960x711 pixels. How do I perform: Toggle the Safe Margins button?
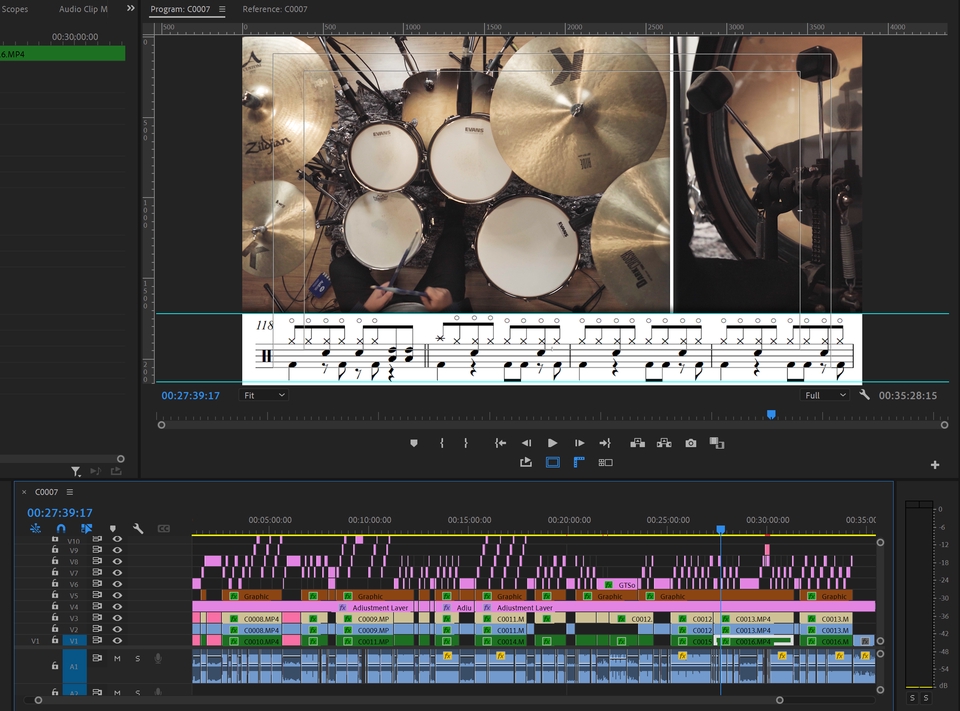pyautogui.click(x=552, y=462)
